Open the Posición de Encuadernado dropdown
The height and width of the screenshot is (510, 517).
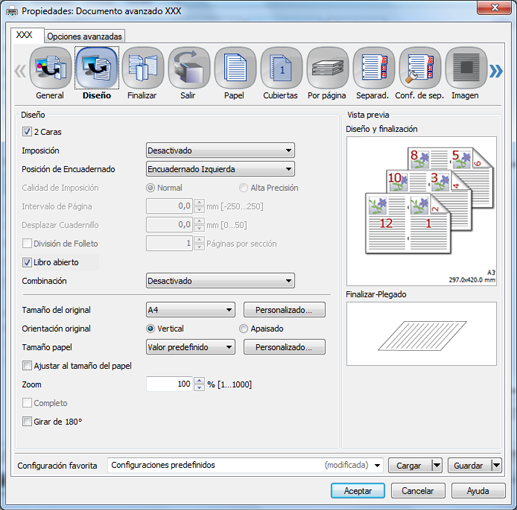click(x=220, y=169)
